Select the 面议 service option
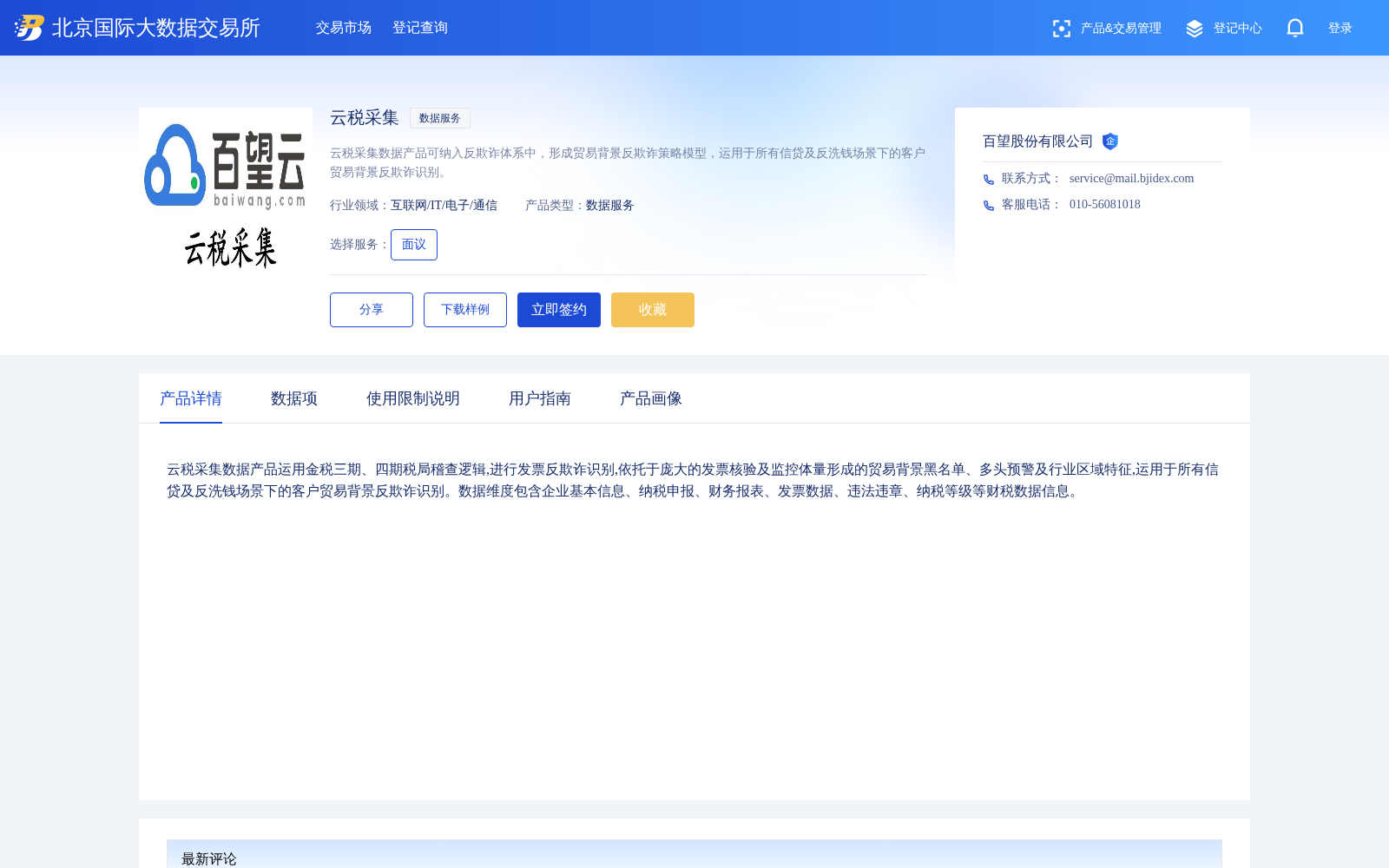 [414, 245]
